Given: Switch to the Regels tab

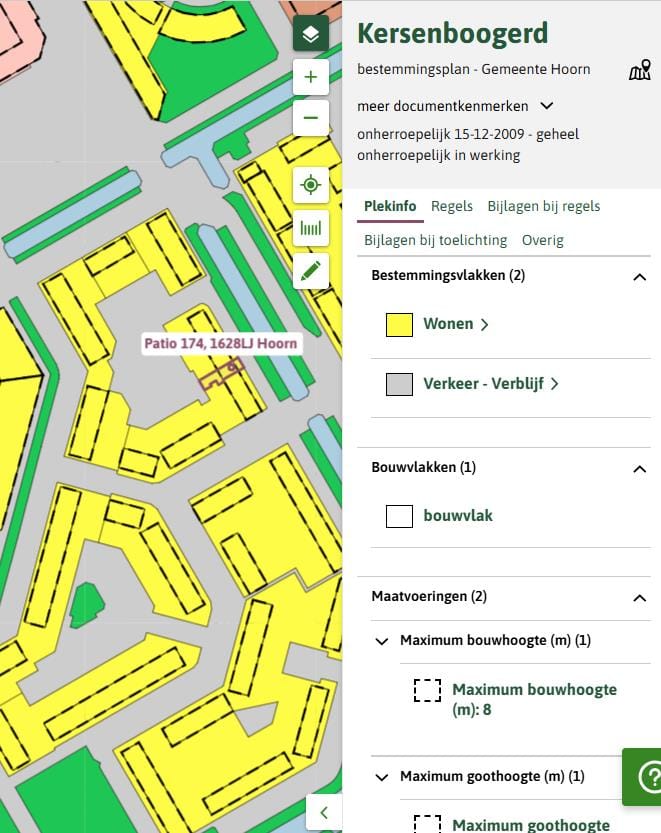Looking at the screenshot, I should click(x=451, y=206).
